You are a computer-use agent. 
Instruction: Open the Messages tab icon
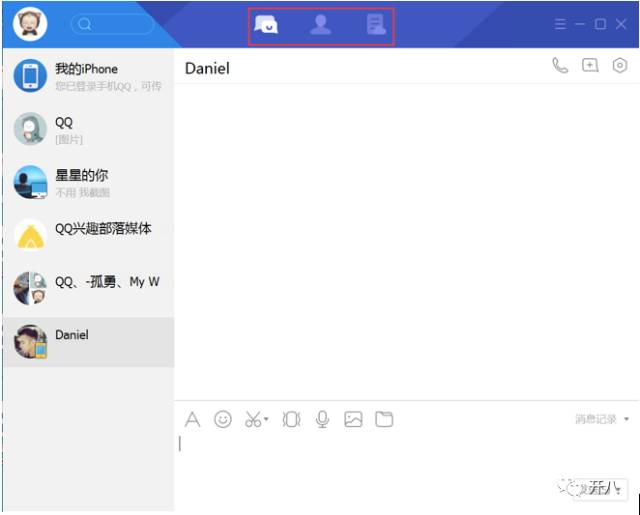pyautogui.click(x=266, y=25)
